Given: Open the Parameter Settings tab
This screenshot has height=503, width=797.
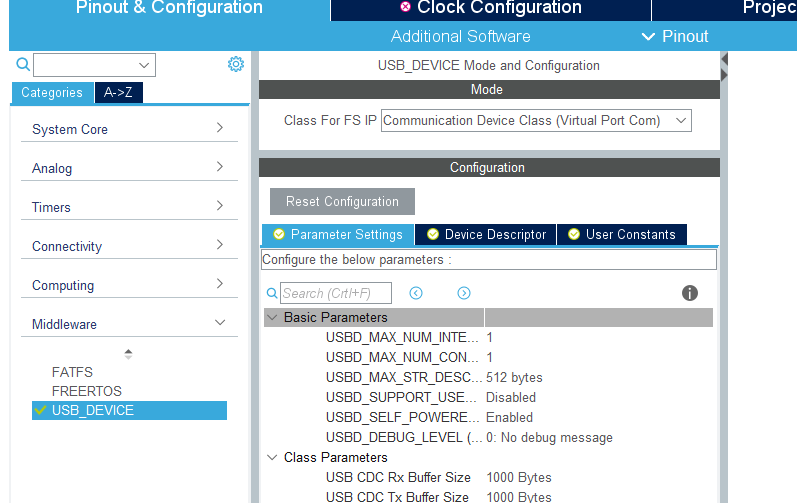Looking at the screenshot, I should tap(338, 234).
